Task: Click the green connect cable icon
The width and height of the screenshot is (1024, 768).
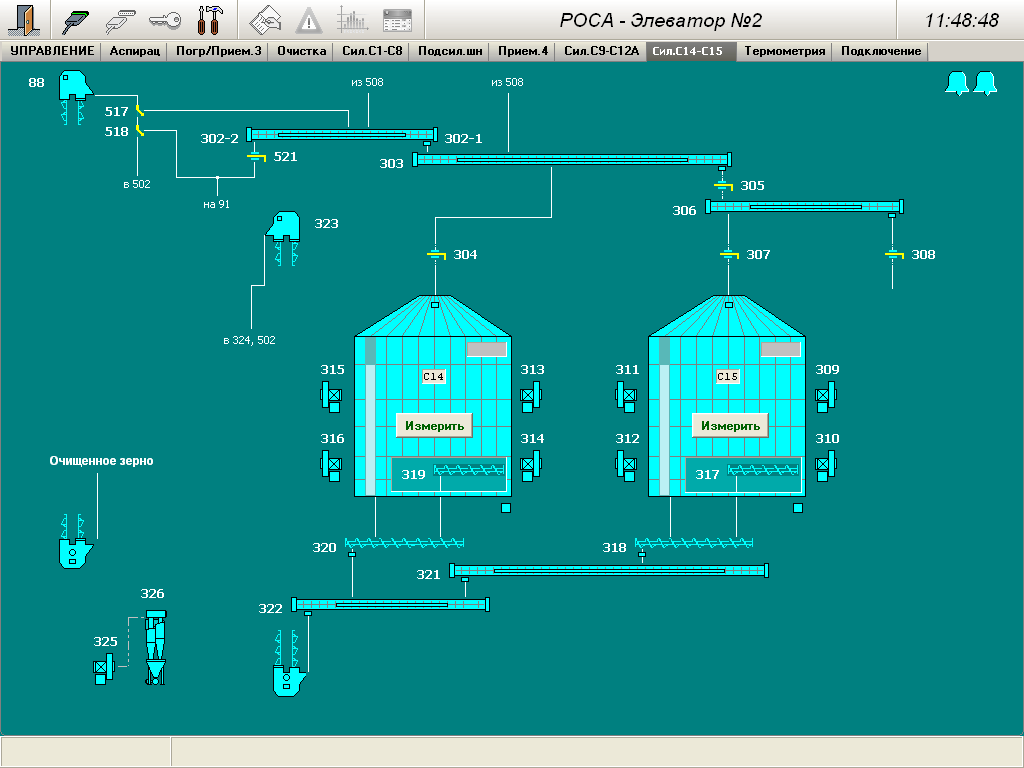Action: 77,20
